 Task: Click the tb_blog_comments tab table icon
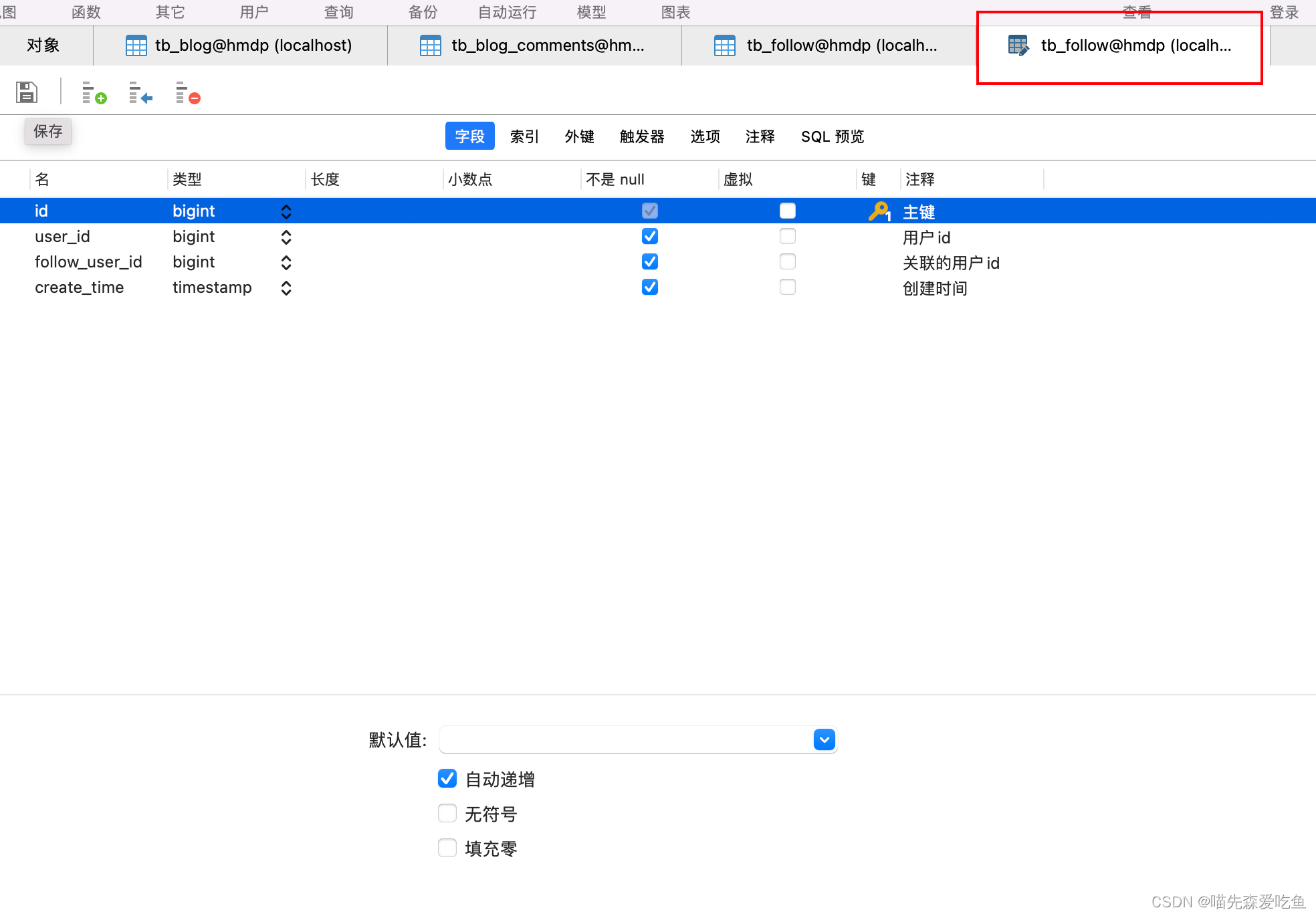(431, 45)
